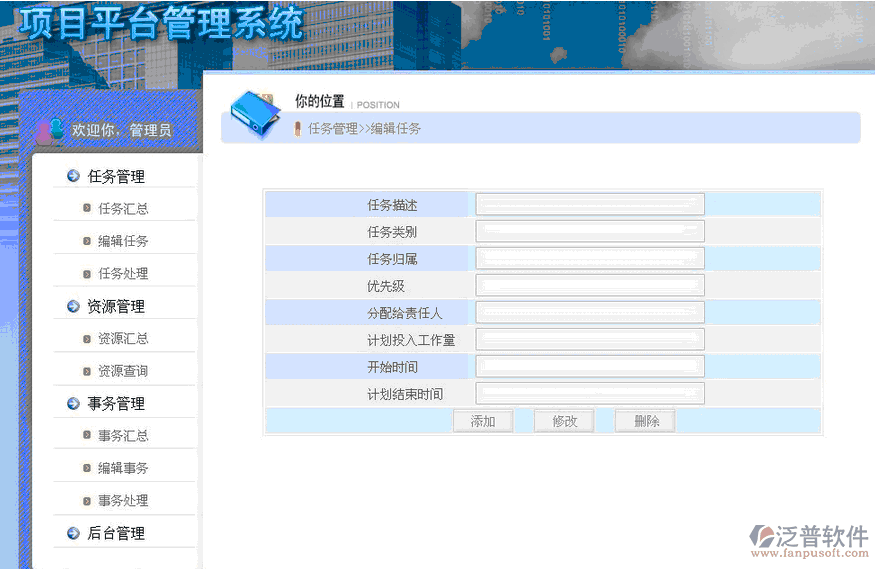Click the 任务描述 input field

click(590, 205)
